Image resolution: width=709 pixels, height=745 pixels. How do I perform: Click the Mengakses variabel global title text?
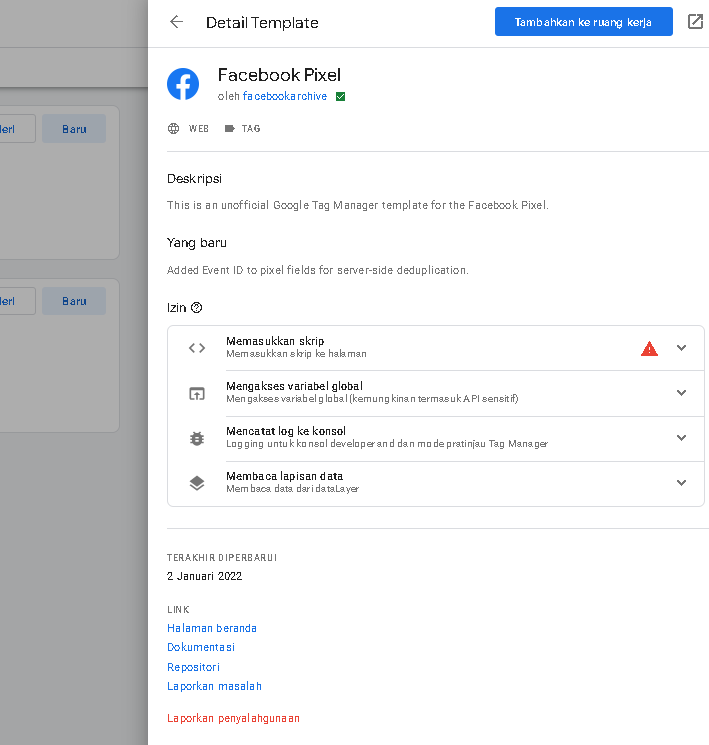pyautogui.click(x=294, y=386)
